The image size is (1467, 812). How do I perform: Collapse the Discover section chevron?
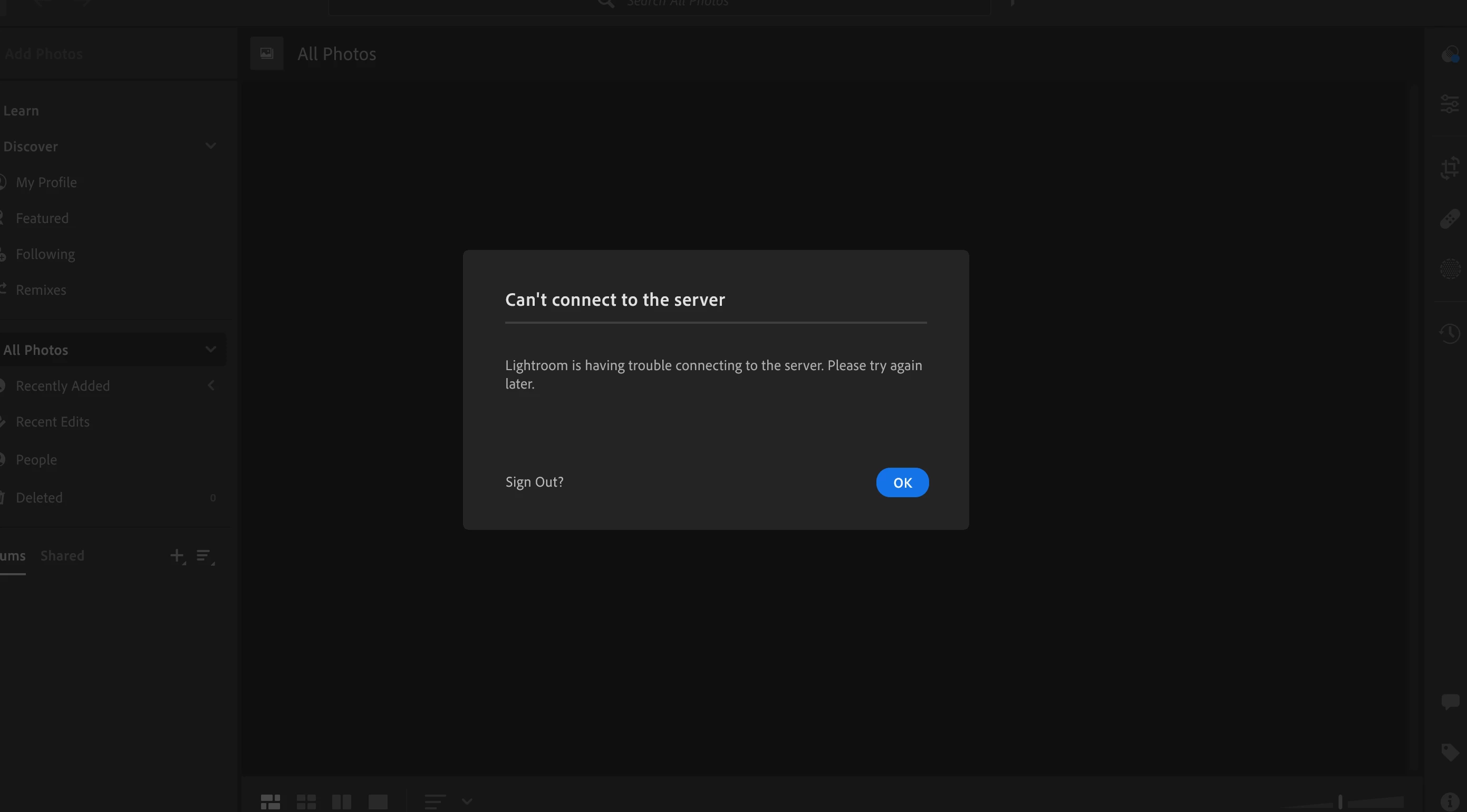(211, 146)
